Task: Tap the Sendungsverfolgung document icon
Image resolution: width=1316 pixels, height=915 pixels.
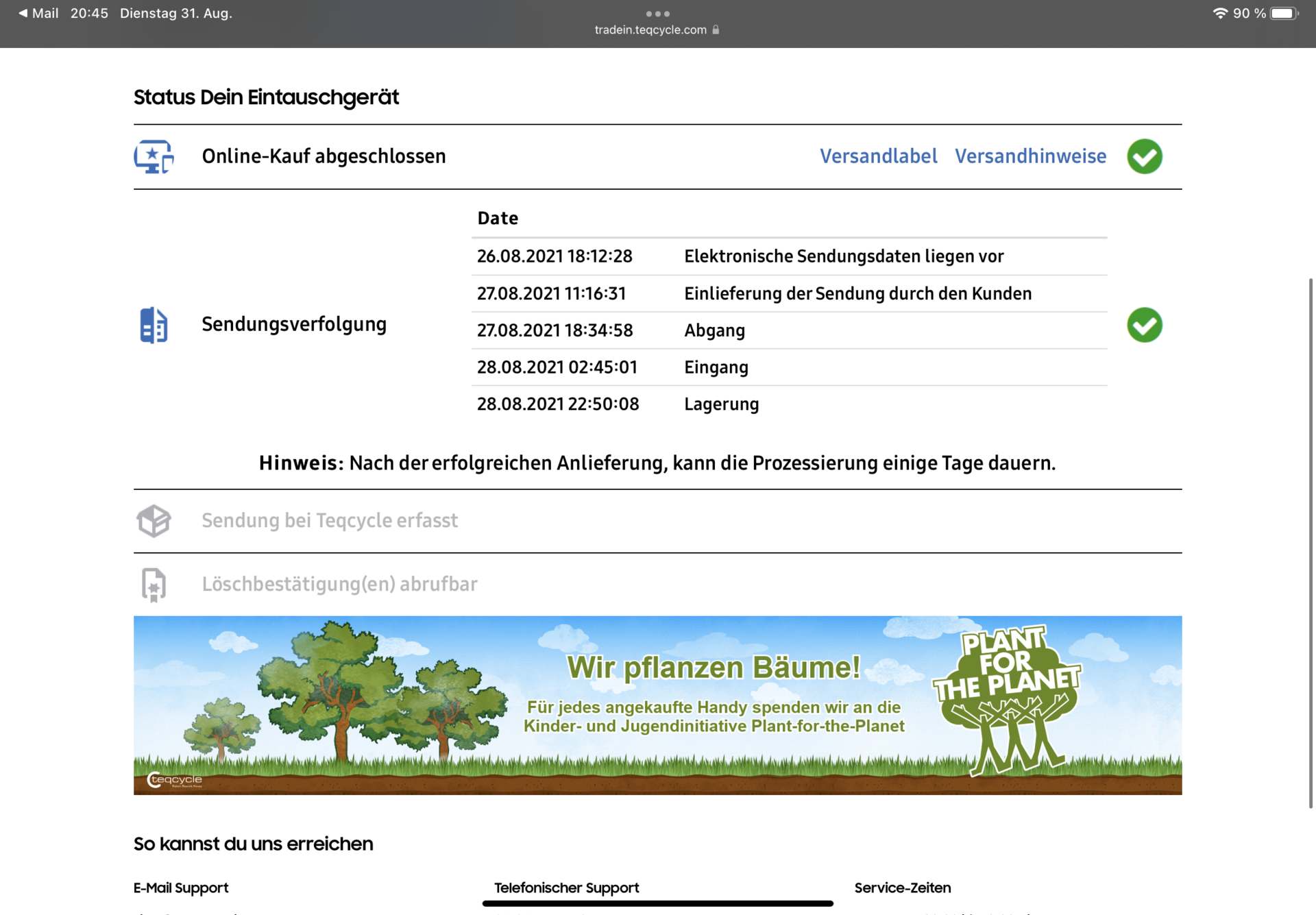Action: 154,325
